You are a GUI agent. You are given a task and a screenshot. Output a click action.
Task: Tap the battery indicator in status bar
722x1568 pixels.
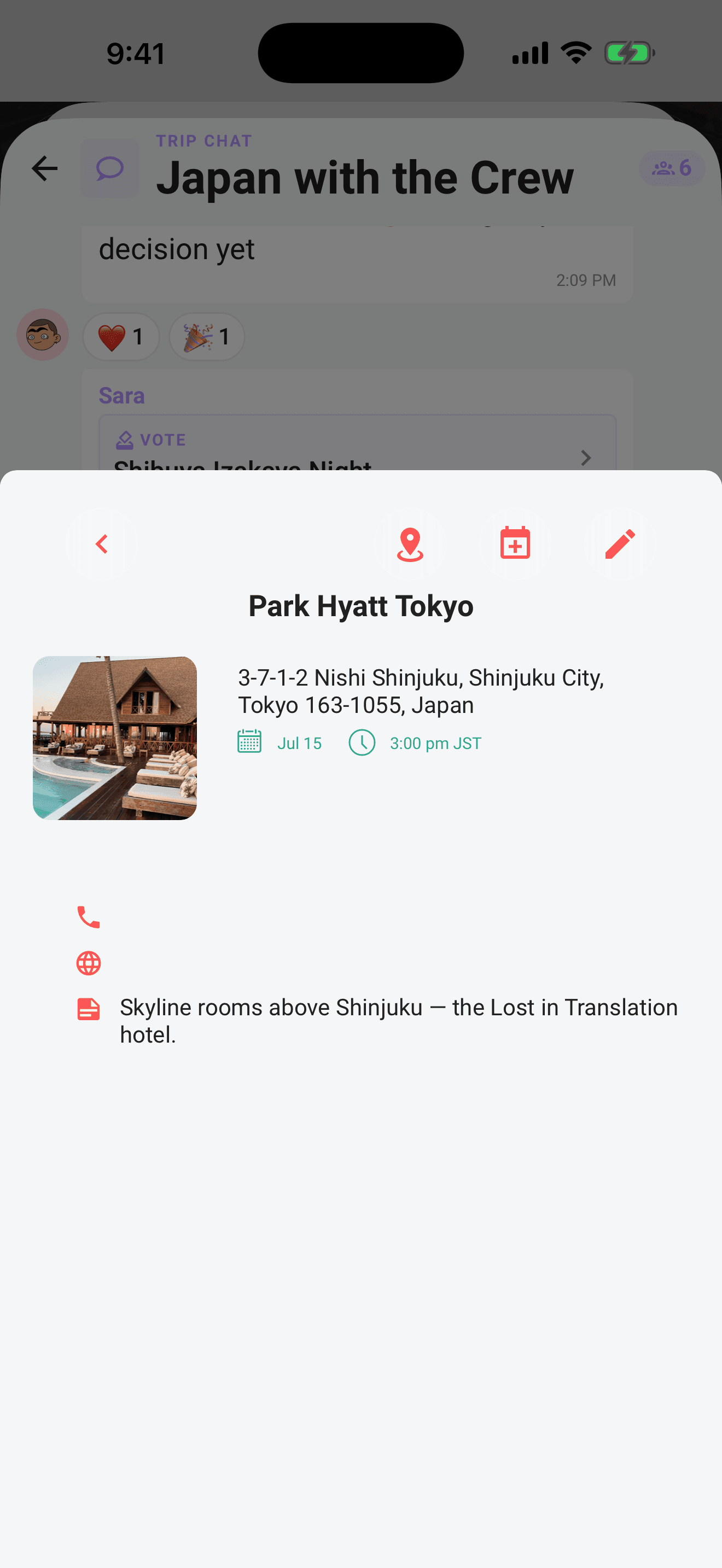tap(630, 53)
